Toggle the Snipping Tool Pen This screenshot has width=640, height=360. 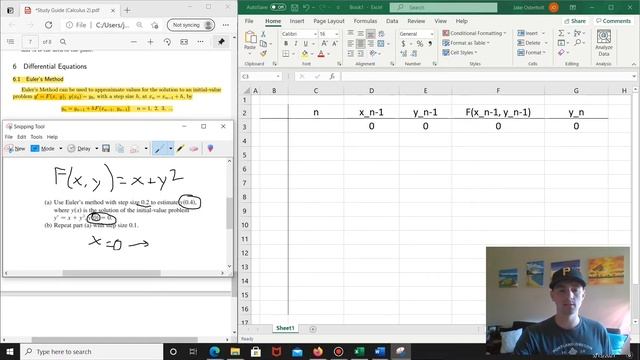click(x=159, y=149)
